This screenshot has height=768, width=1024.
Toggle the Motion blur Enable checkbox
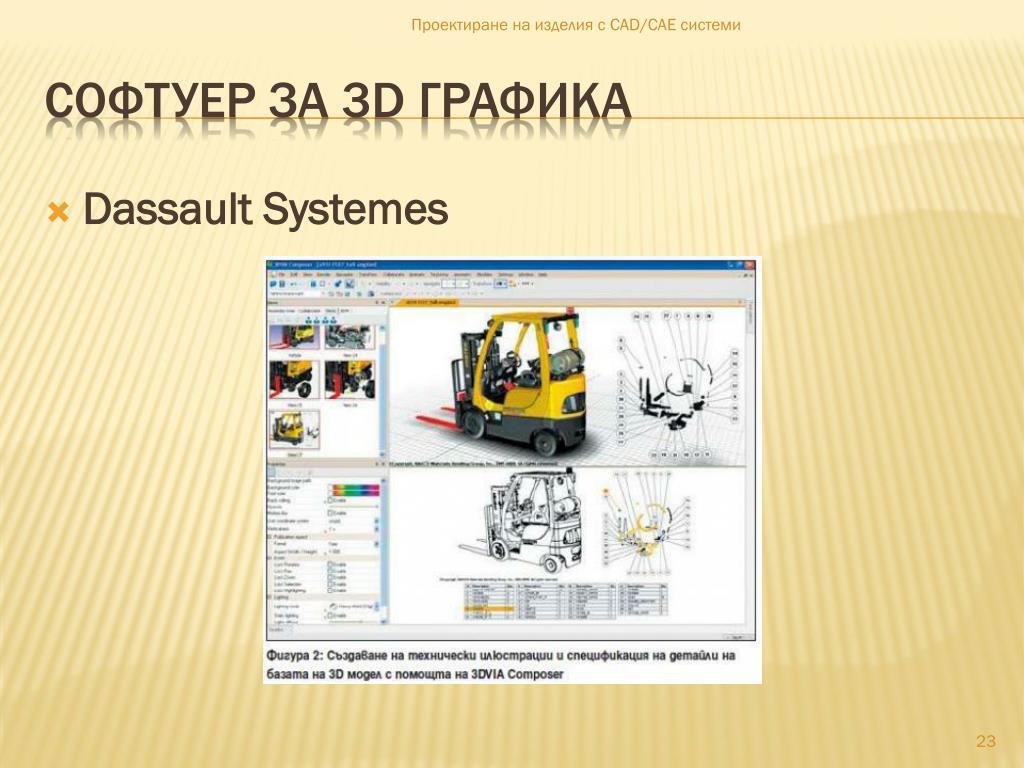pos(330,513)
